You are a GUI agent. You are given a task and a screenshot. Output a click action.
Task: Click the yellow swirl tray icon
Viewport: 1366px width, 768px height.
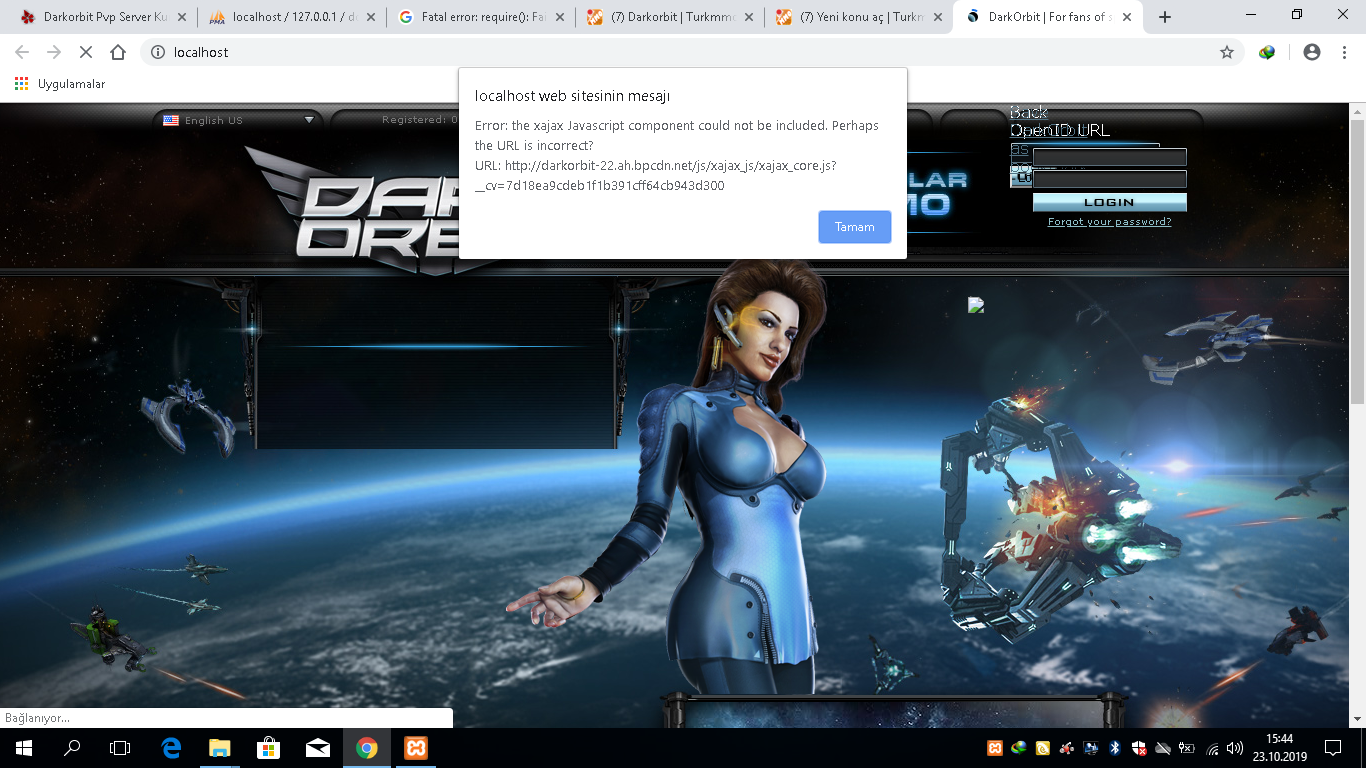[x=1043, y=748]
